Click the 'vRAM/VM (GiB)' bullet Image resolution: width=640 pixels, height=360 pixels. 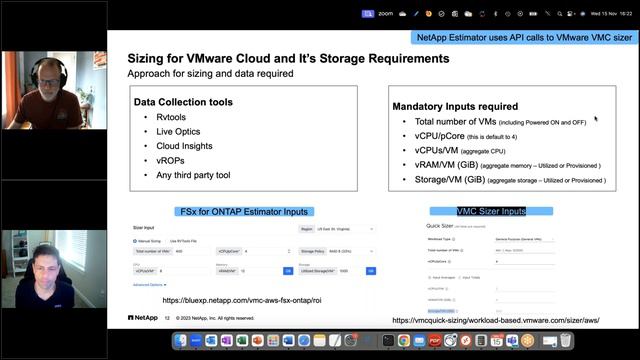pos(507,165)
